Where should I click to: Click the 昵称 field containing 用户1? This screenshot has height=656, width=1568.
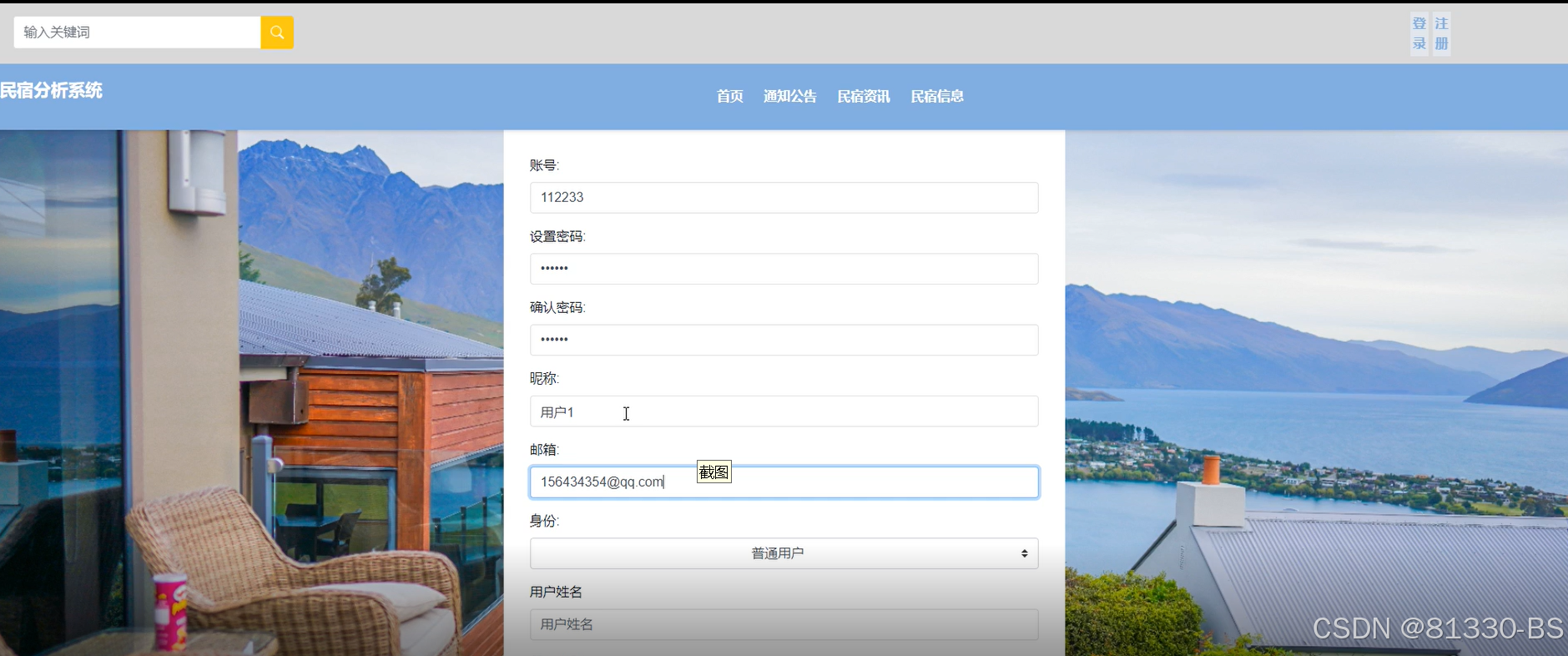(784, 411)
